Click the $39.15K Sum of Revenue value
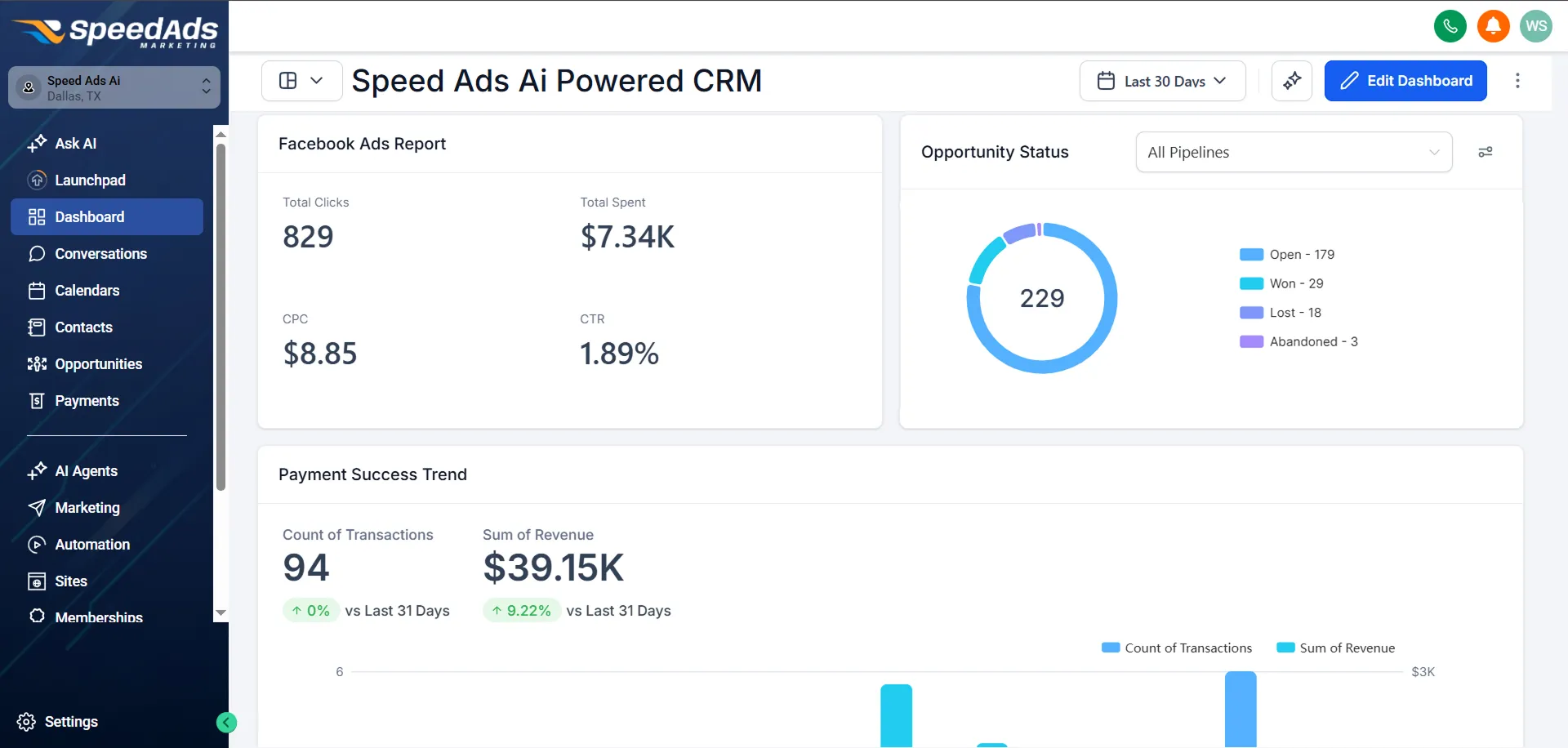Screen dimensions: 1568x748 [554, 568]
